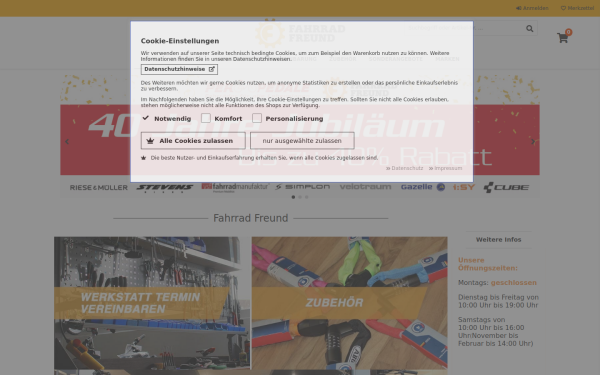Image resolution: width=600 pixels, height=375 pixels.
Task: Open Impressum link in cookie dialog
Action: pyautogui.click(x=445, y=168)
